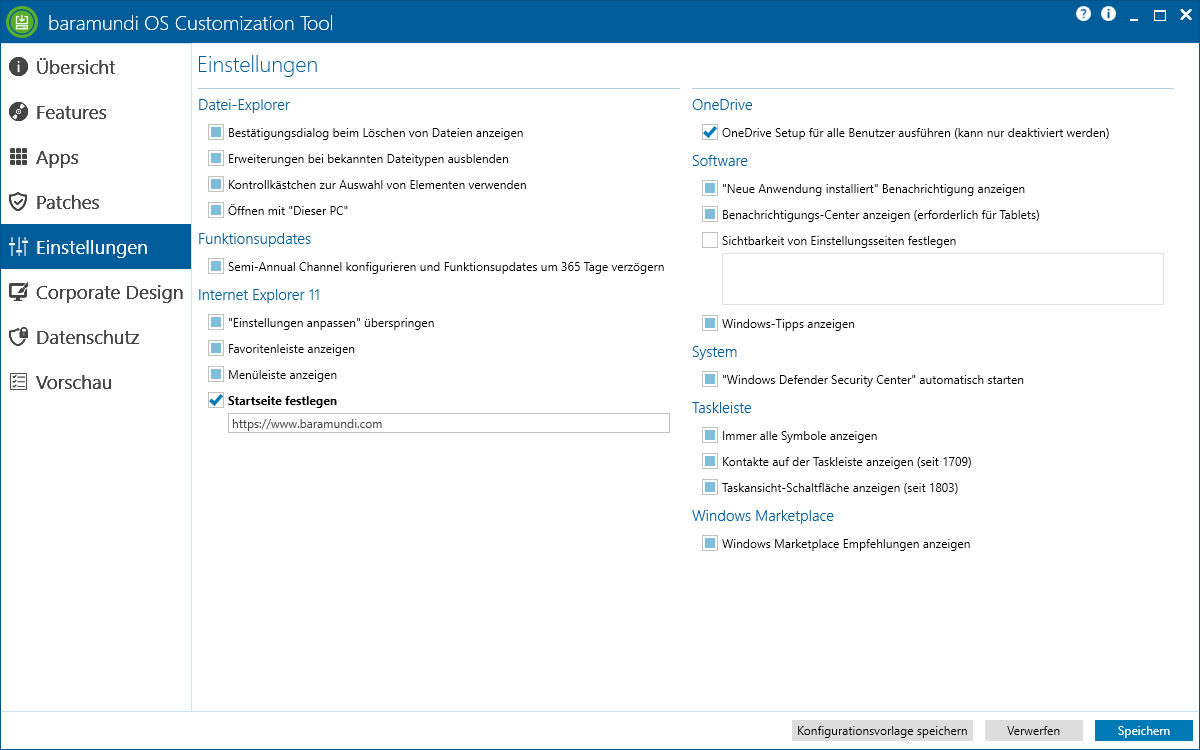Click the Einstellungen page title
1200x750 pixels.
pos(258,66)
